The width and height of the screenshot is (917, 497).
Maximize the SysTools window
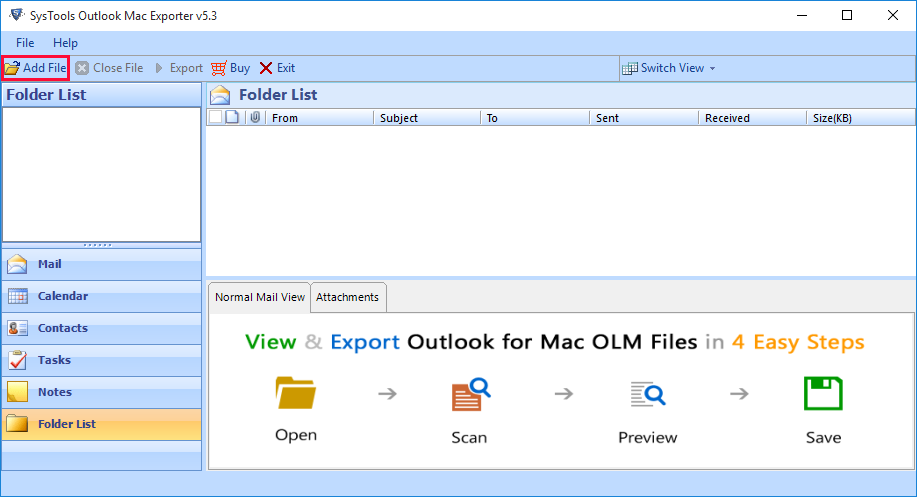(847, 15)
